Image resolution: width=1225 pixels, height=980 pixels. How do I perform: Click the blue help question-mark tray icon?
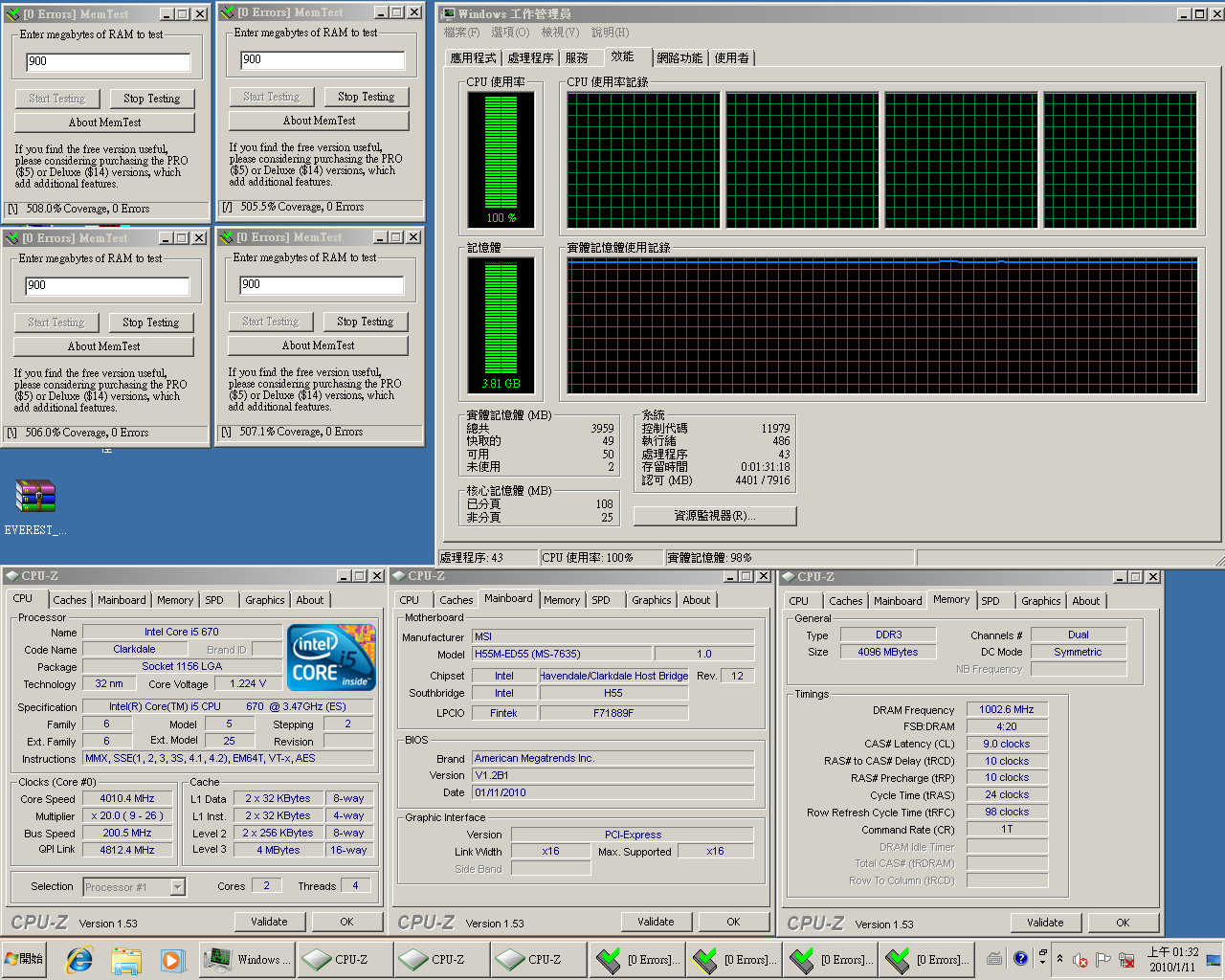[1021, 958]
